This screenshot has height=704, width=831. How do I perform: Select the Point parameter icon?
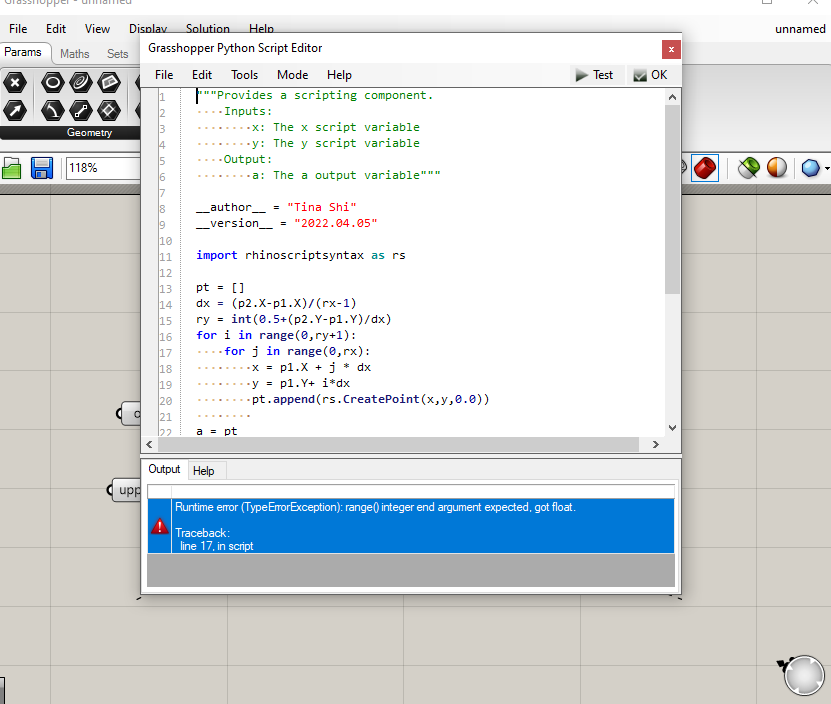click(15, 83)
